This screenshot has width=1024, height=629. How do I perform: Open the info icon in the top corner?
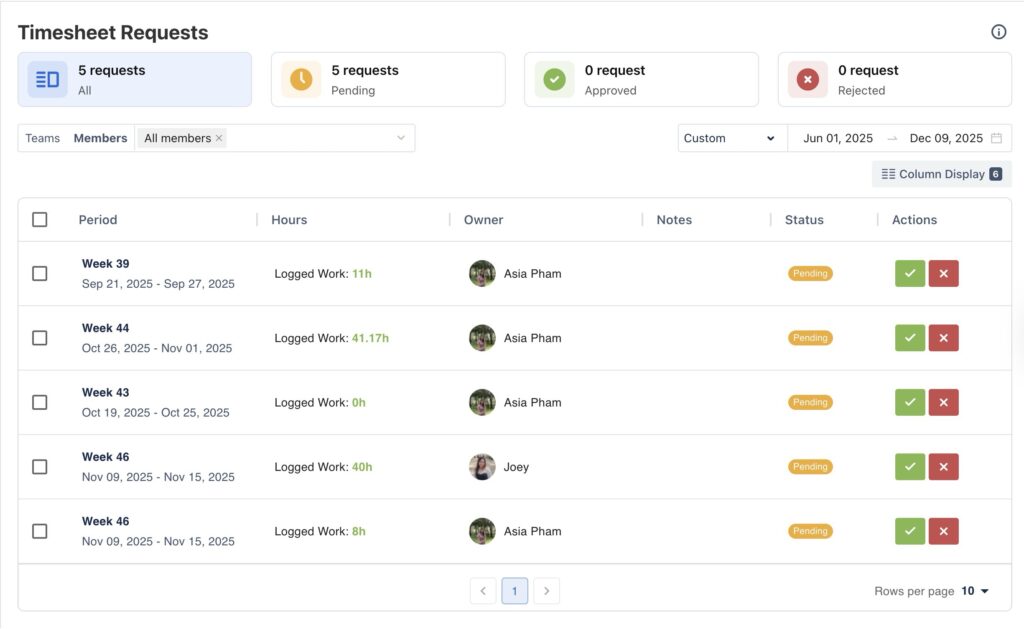tap(998, 31)
